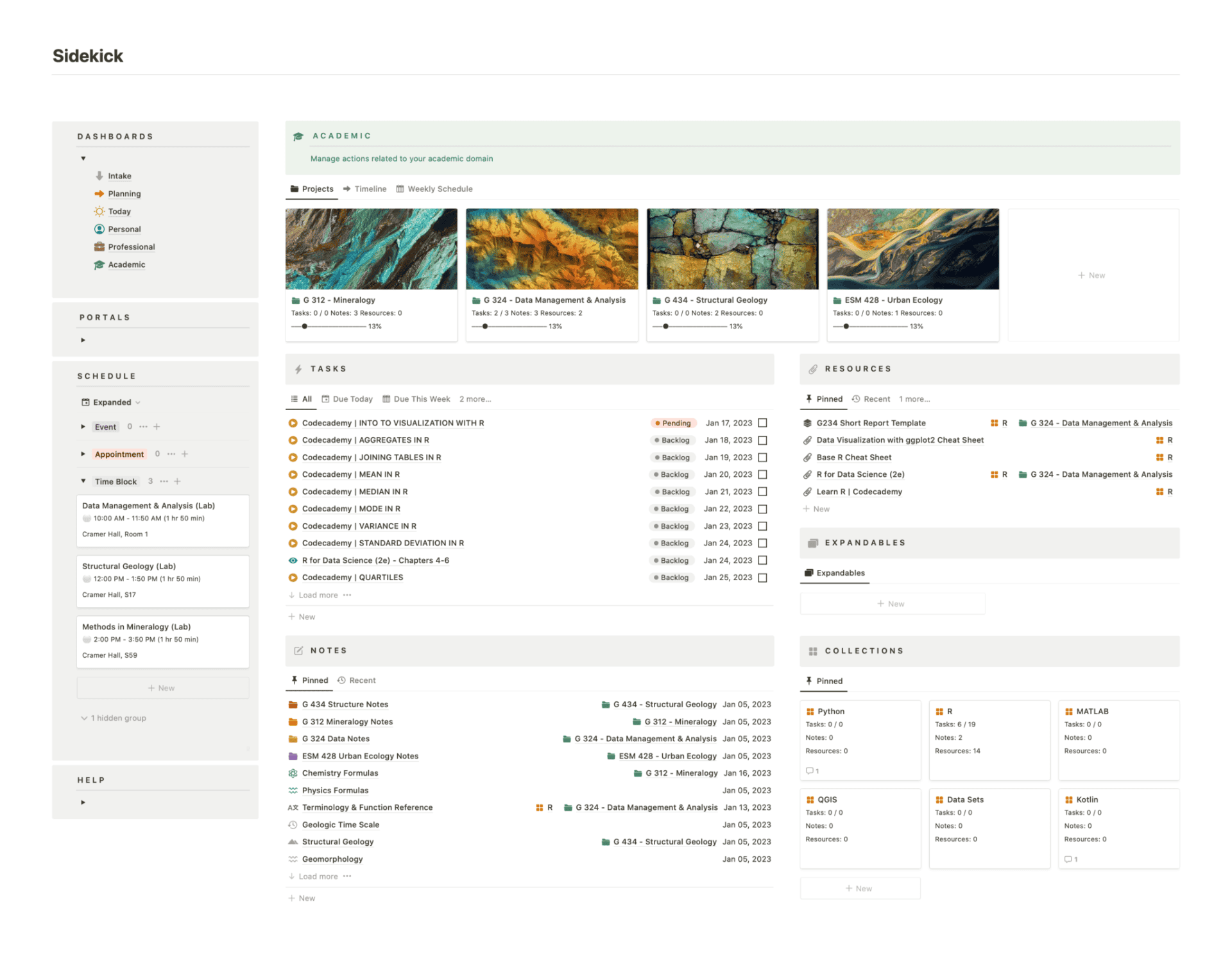Click the Intake download-arrow icon
Image resolution: width=1232 pixels, height=960 pixels.
click(x=100, y=176)
